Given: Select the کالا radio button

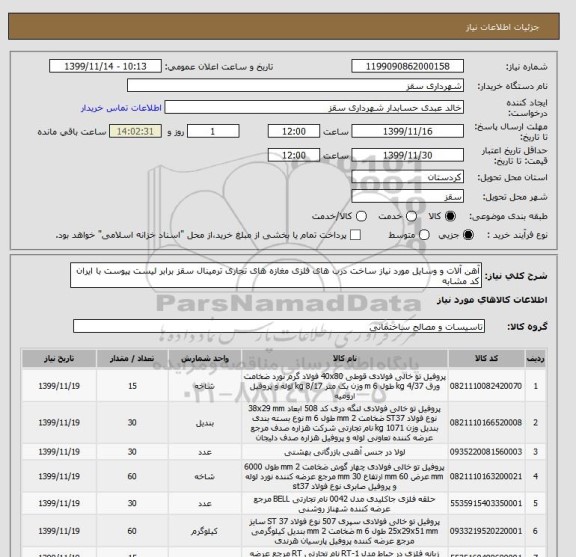Looking at the screenshot, I should click(450, 216).
